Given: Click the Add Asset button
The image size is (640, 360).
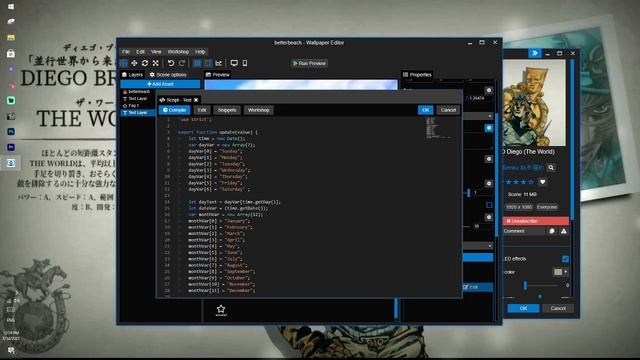Looking at the screenshot, I should [160, 84].
